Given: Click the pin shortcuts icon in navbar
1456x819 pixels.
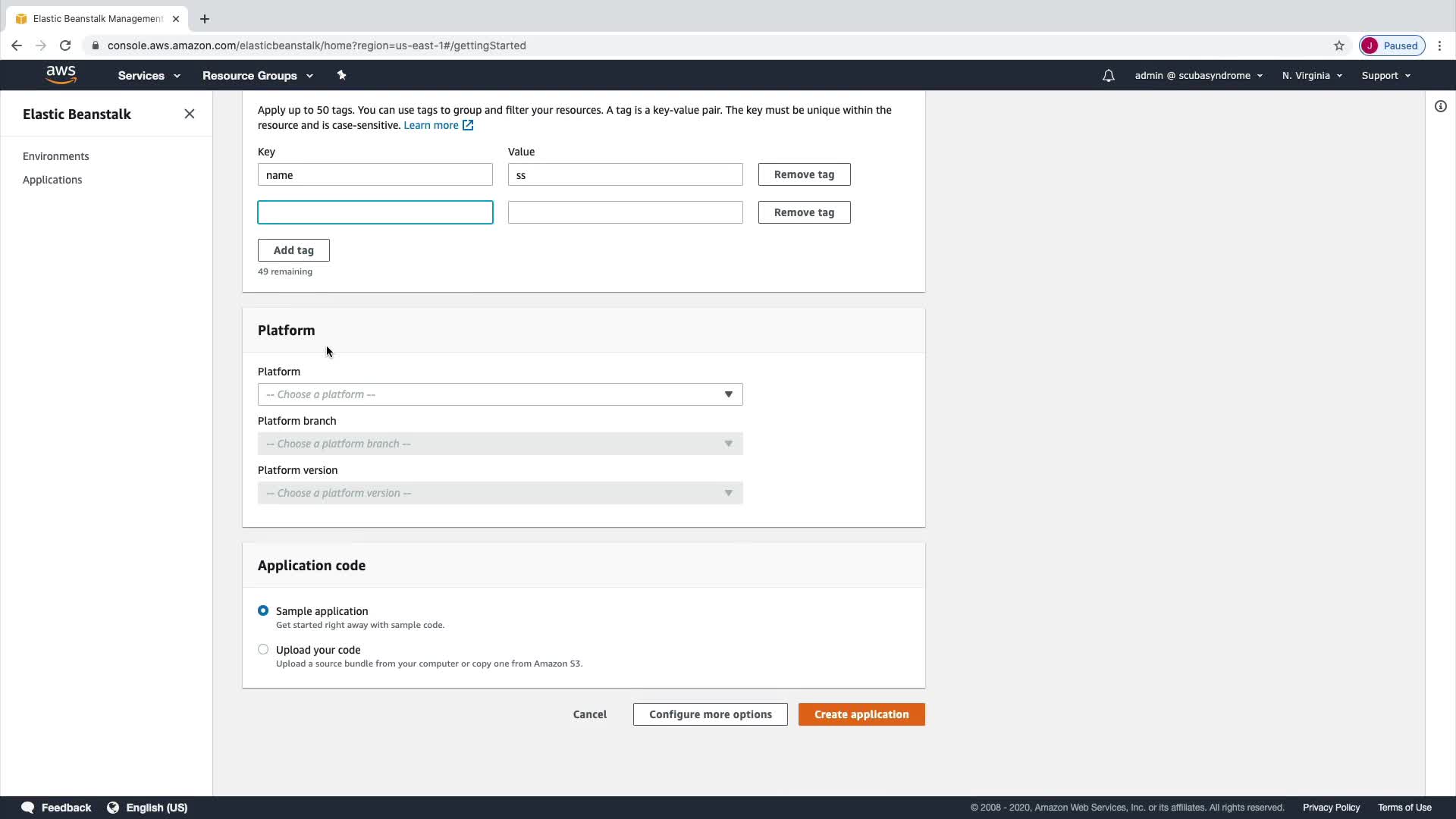Looking at the screenshot, I should point(341,75).
